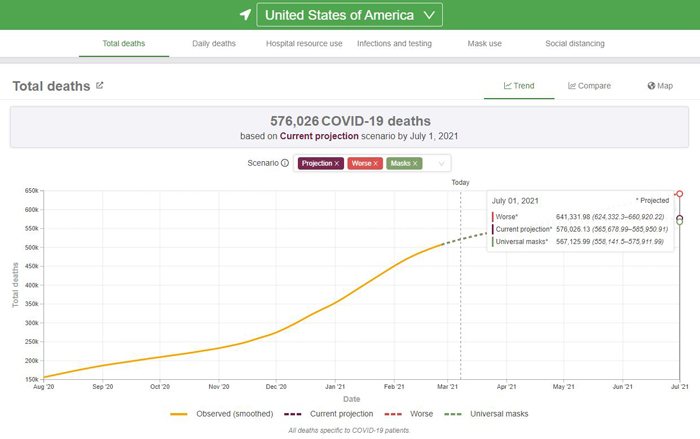Screen dimensions: 700x439
Task: Remove the Worse scenario tag
Action: (376, 163)
